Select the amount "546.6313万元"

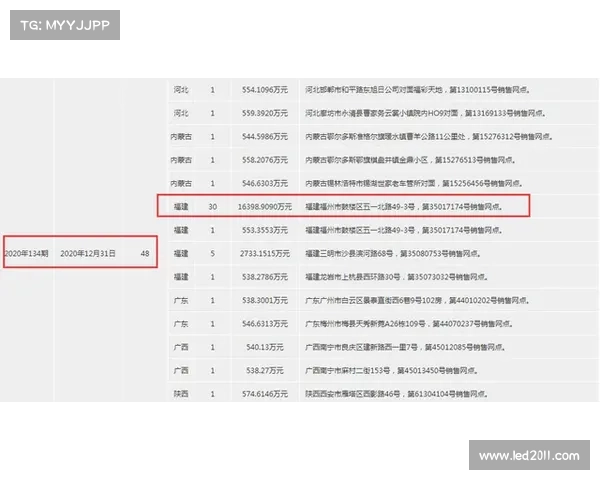click(264, 324)
